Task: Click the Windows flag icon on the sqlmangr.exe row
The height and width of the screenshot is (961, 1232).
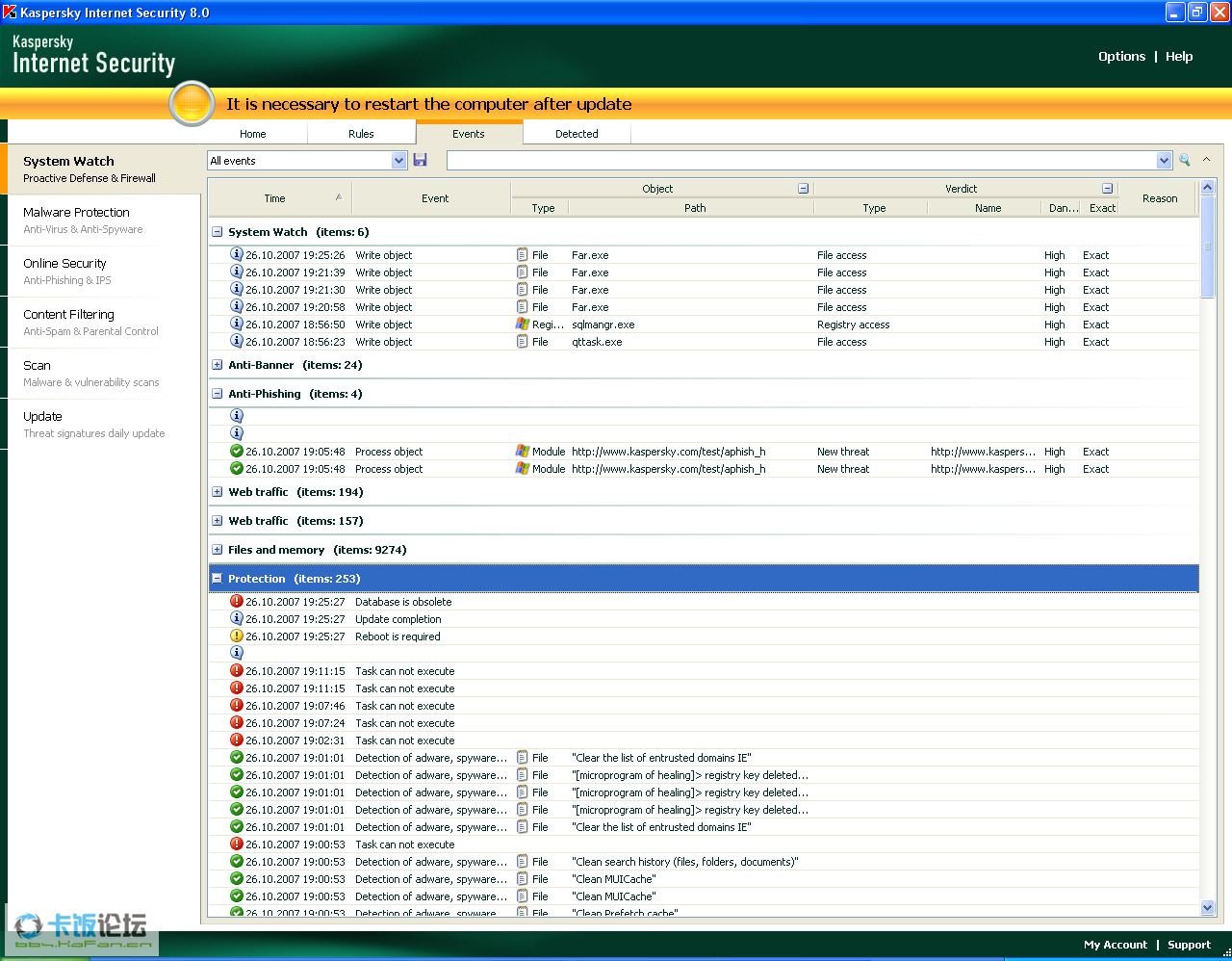Action: click(x=523, y=325)
